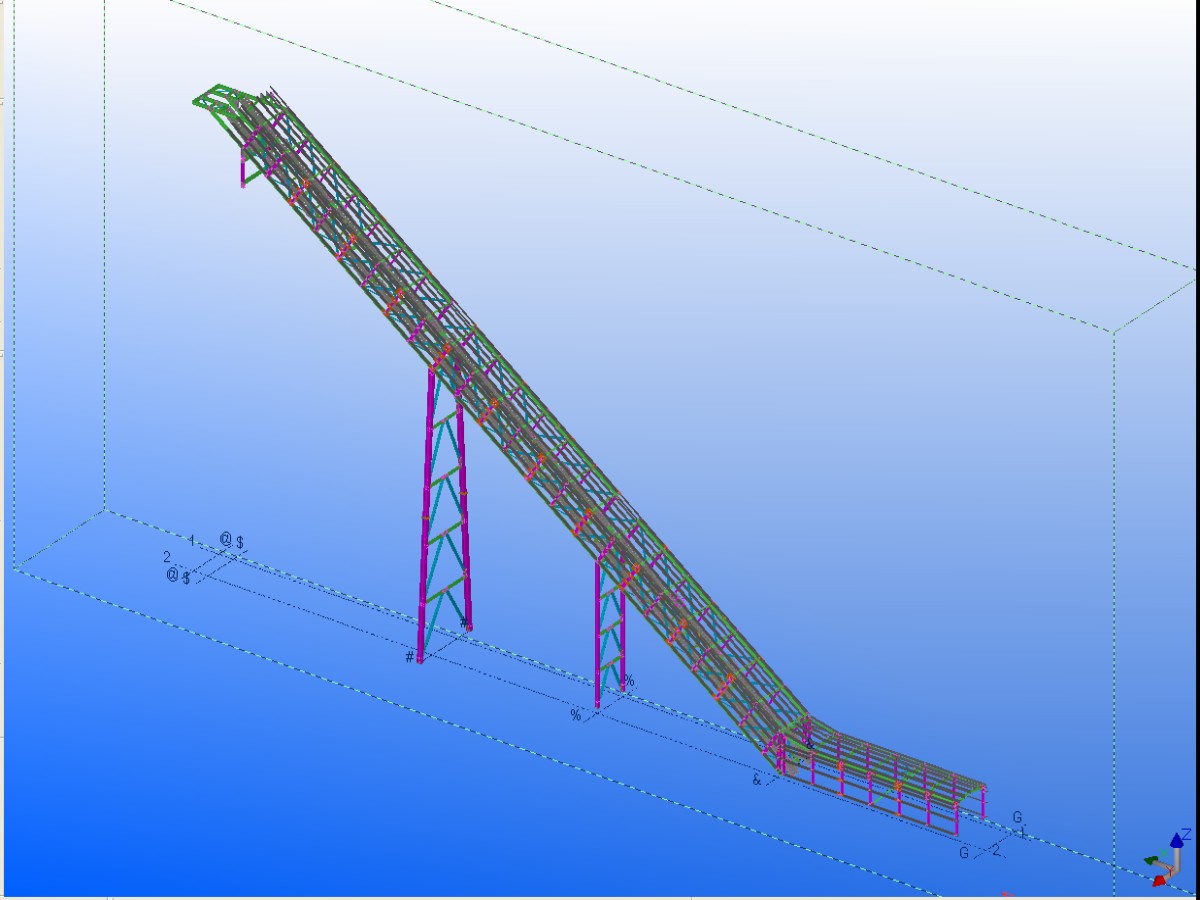Select the magenta end post of the low platform

pyautogui.click(x=984, y=802)
